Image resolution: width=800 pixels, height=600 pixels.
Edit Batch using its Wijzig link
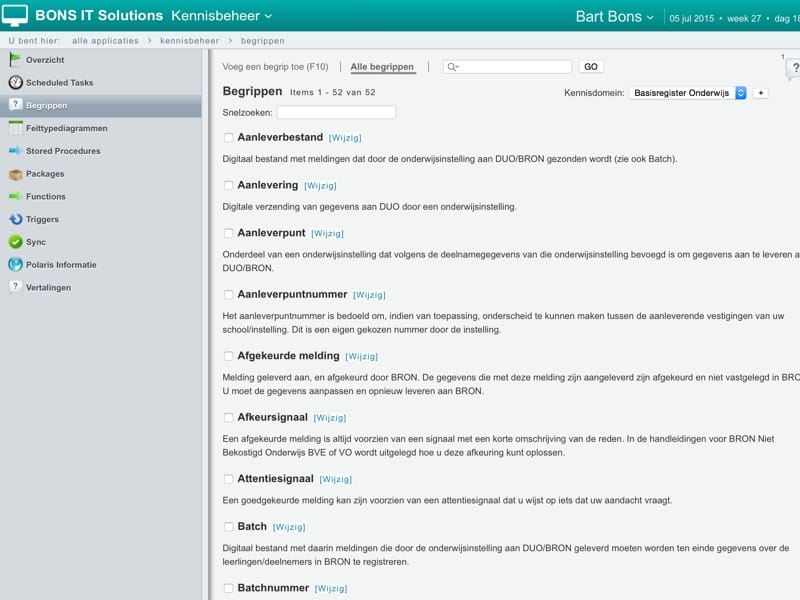289,527
